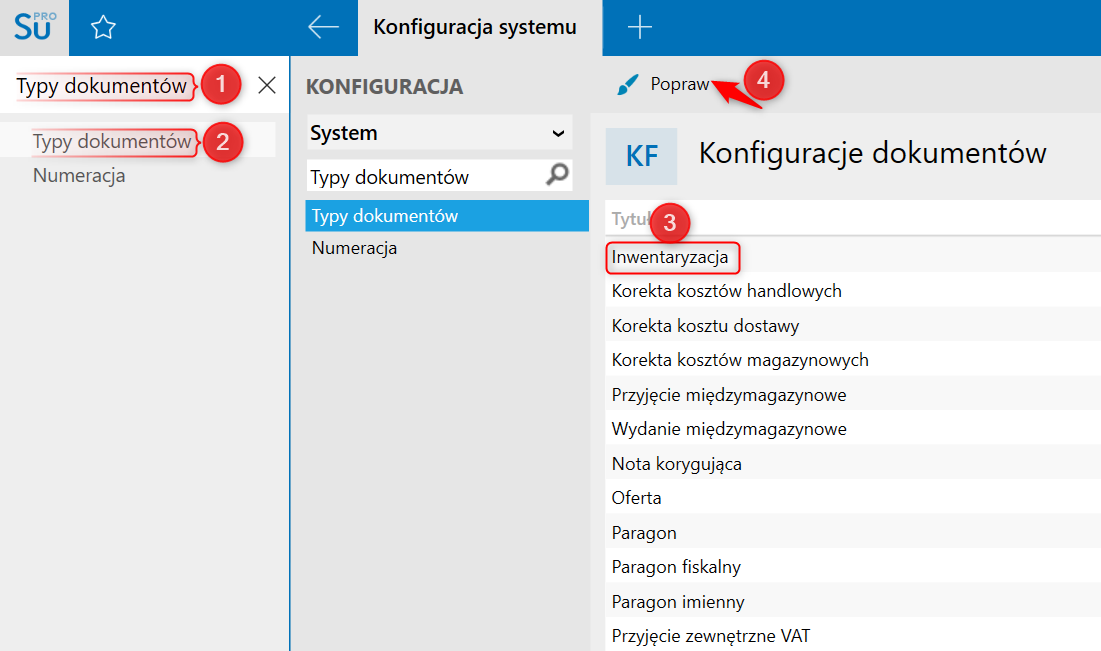This screenshot has height=651, width=1101.
Task: Click the magnifier search icon
Action: (x=557, y=176)
